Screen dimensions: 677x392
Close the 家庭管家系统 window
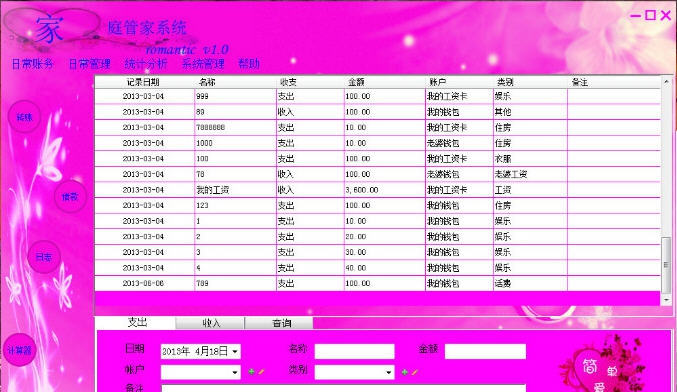pos(666,15)
